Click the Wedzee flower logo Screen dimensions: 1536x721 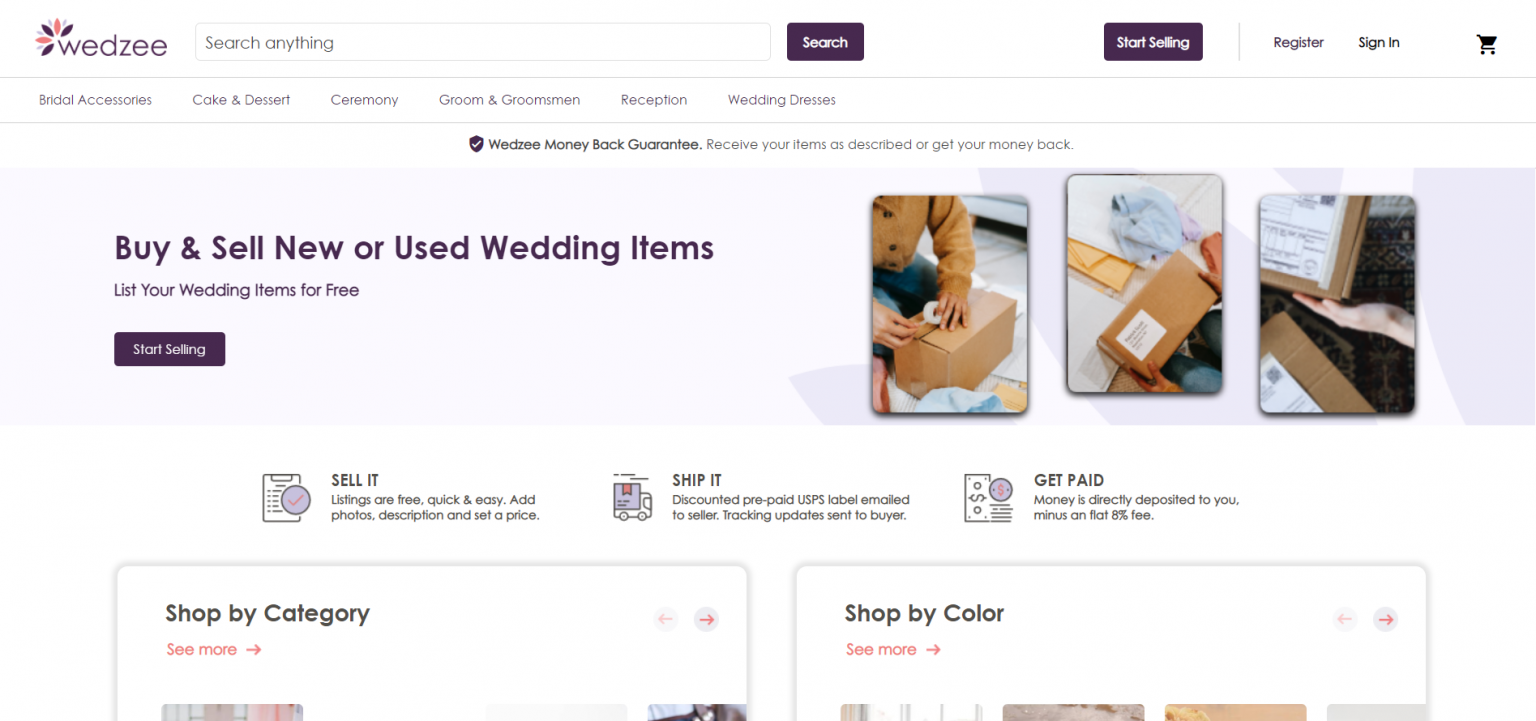101,40
